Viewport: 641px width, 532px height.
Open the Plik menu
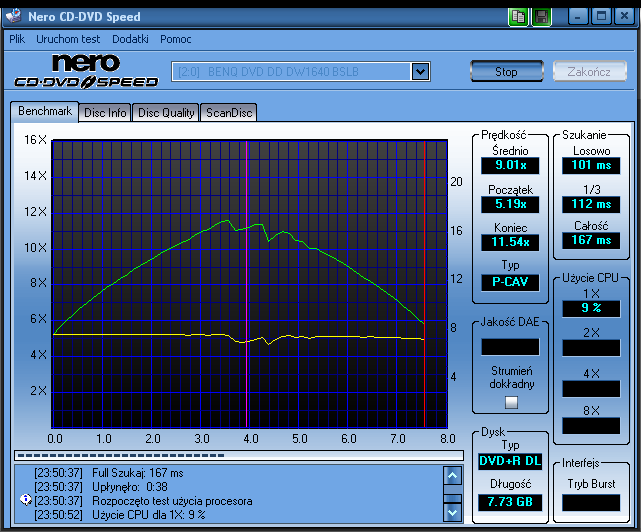coord(17,39)
